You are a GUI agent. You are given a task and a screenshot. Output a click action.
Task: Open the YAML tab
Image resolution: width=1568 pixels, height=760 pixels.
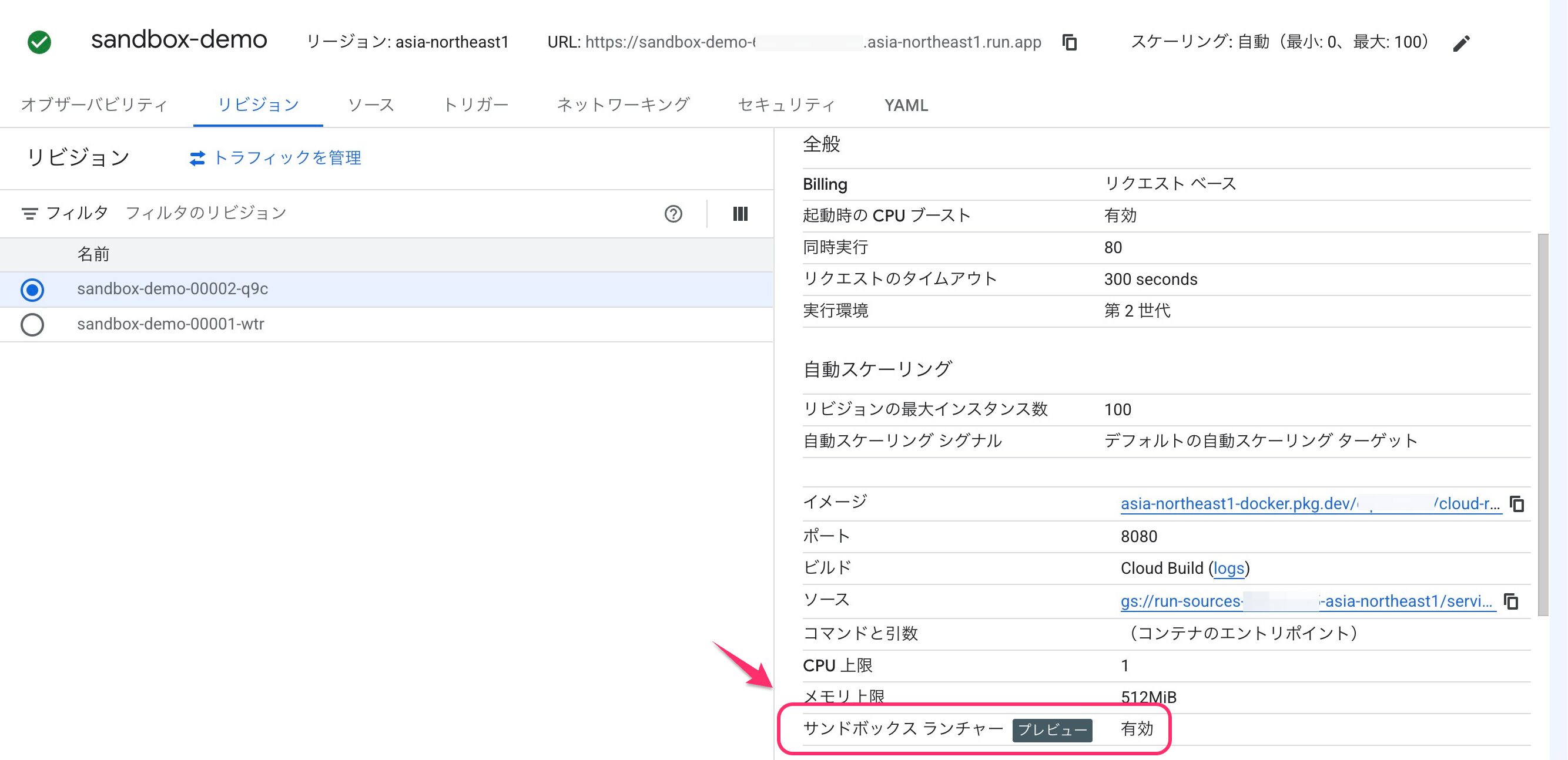click(x=906, y=105)
